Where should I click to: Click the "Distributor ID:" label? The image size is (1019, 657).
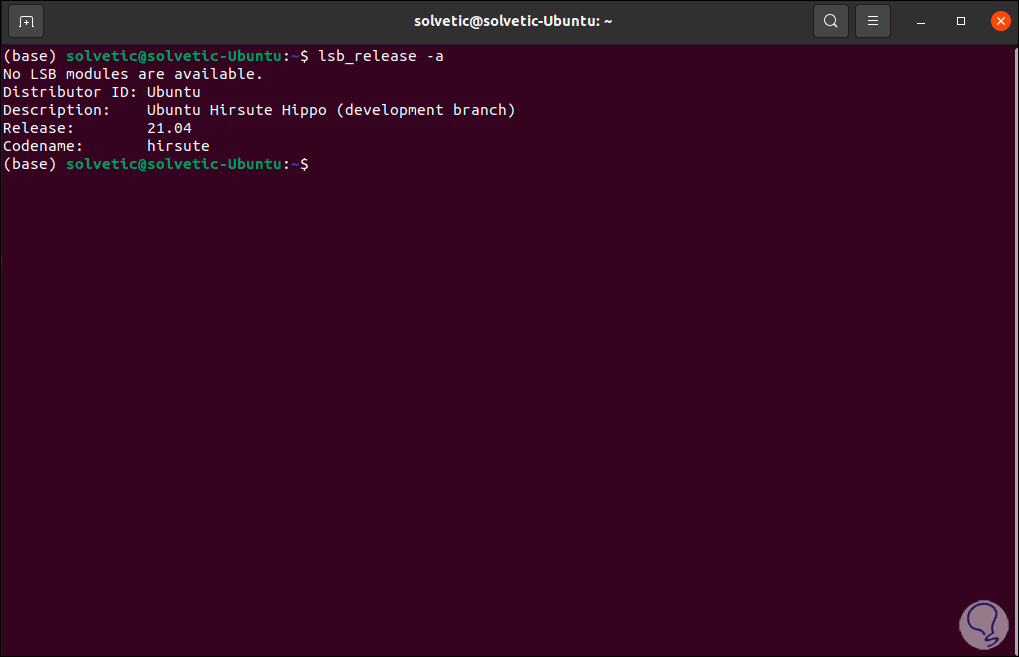(70, 92)
